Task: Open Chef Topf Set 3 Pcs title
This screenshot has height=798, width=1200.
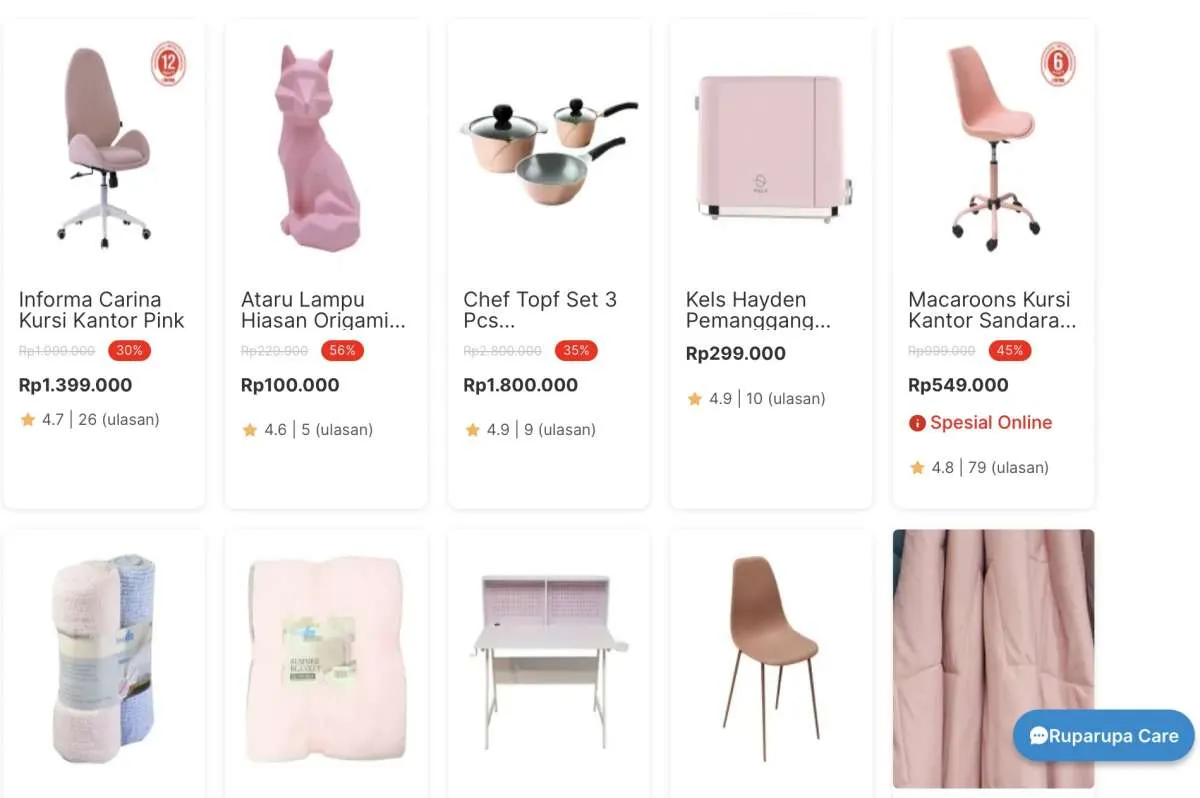Action: click(x=540, y=310)
